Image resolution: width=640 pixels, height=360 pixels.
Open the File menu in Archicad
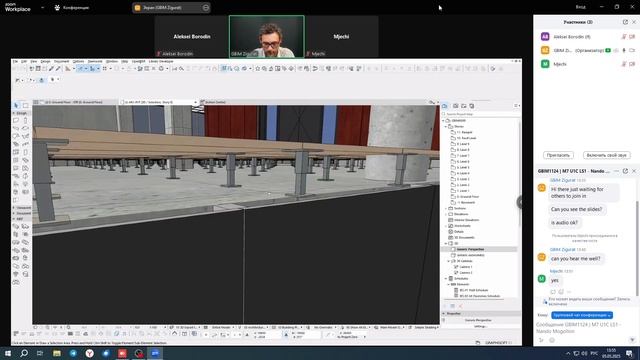coord(15,62)
